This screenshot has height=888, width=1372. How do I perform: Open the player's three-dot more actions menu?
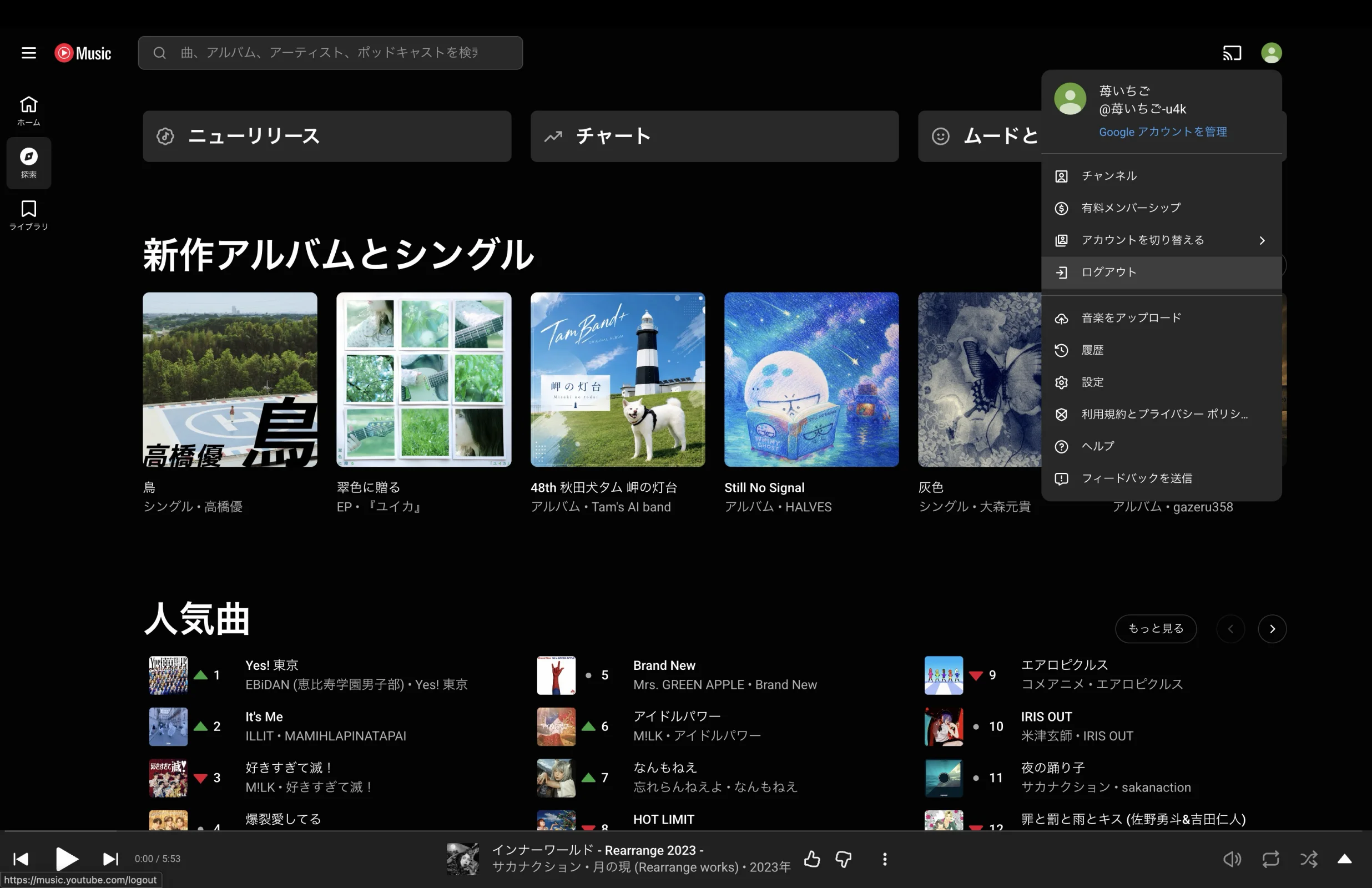click(x=885, y=859)
